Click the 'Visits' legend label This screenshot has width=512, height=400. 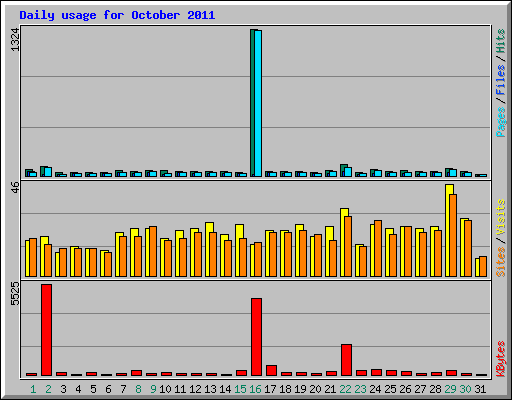[x=500, y=217]
